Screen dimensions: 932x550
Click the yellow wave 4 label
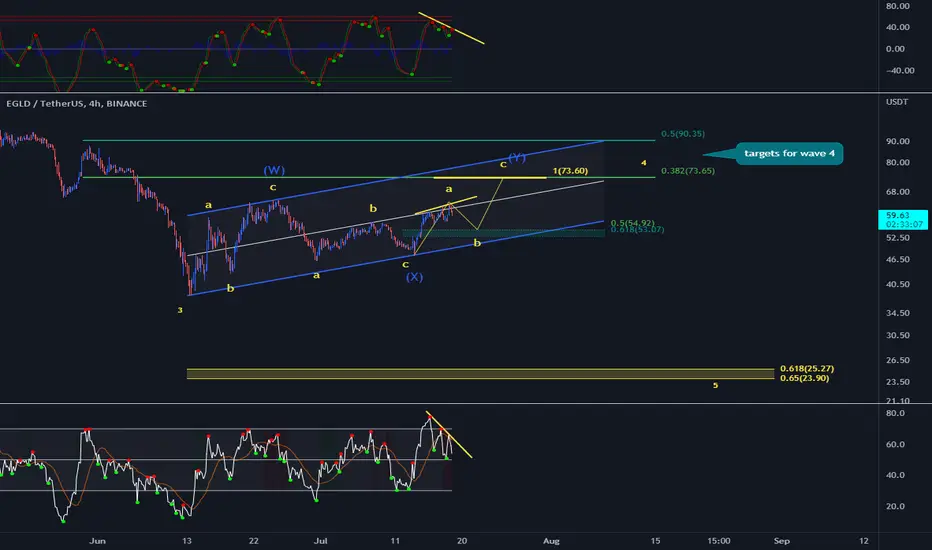click(x=644, y=162)
